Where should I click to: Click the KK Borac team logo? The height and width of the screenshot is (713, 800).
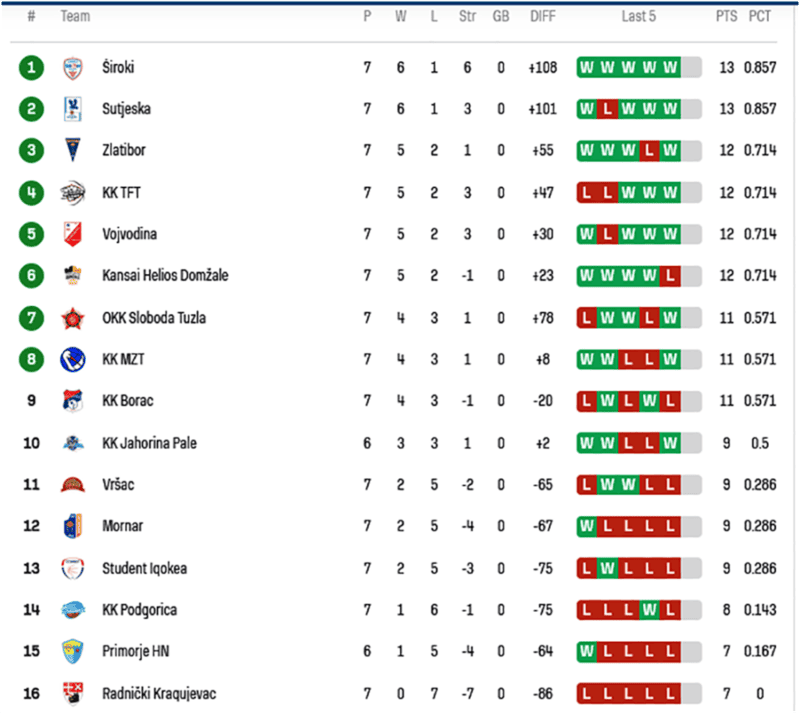72,401
